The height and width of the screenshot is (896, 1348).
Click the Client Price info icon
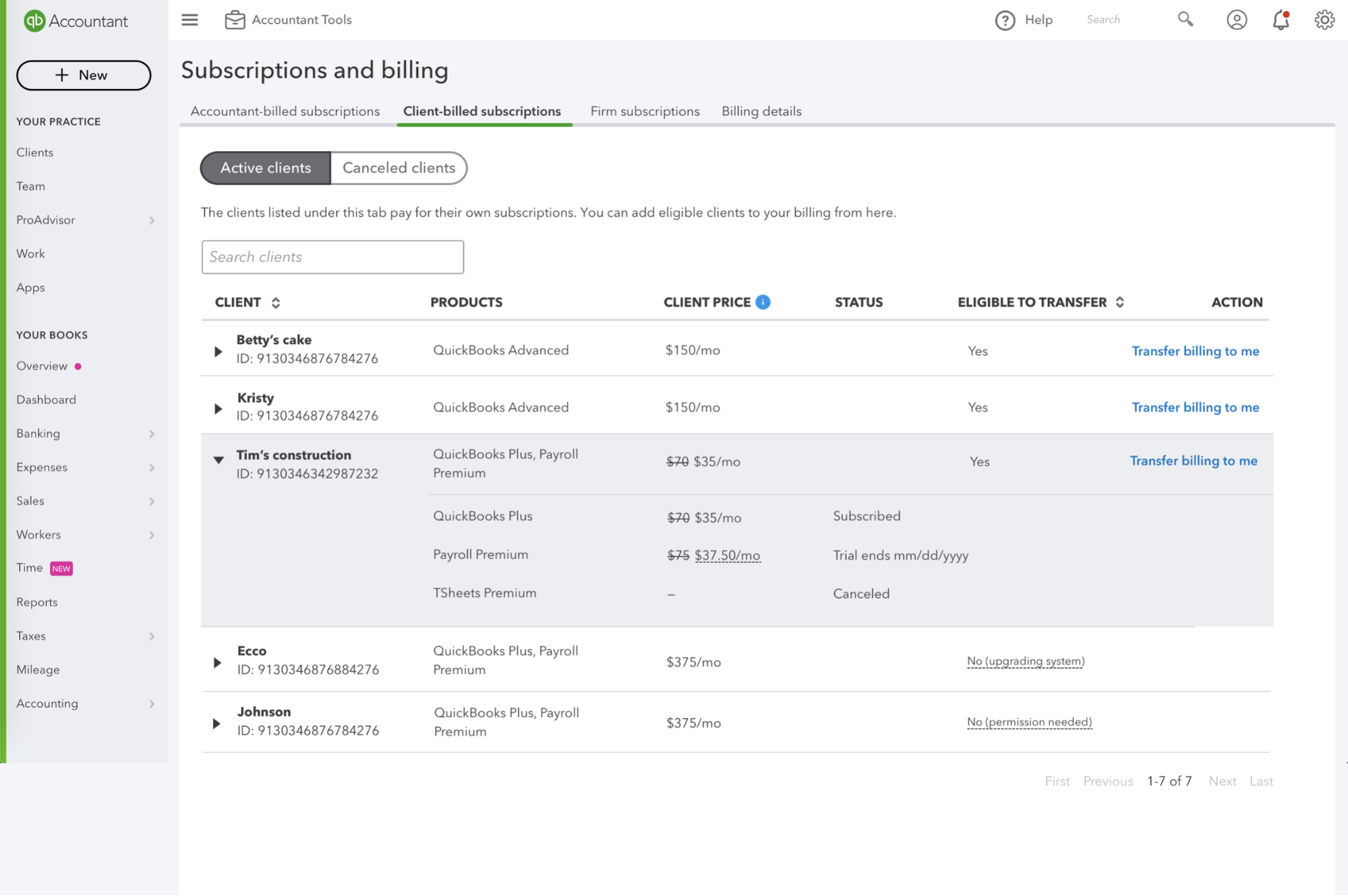click(763, 302)
